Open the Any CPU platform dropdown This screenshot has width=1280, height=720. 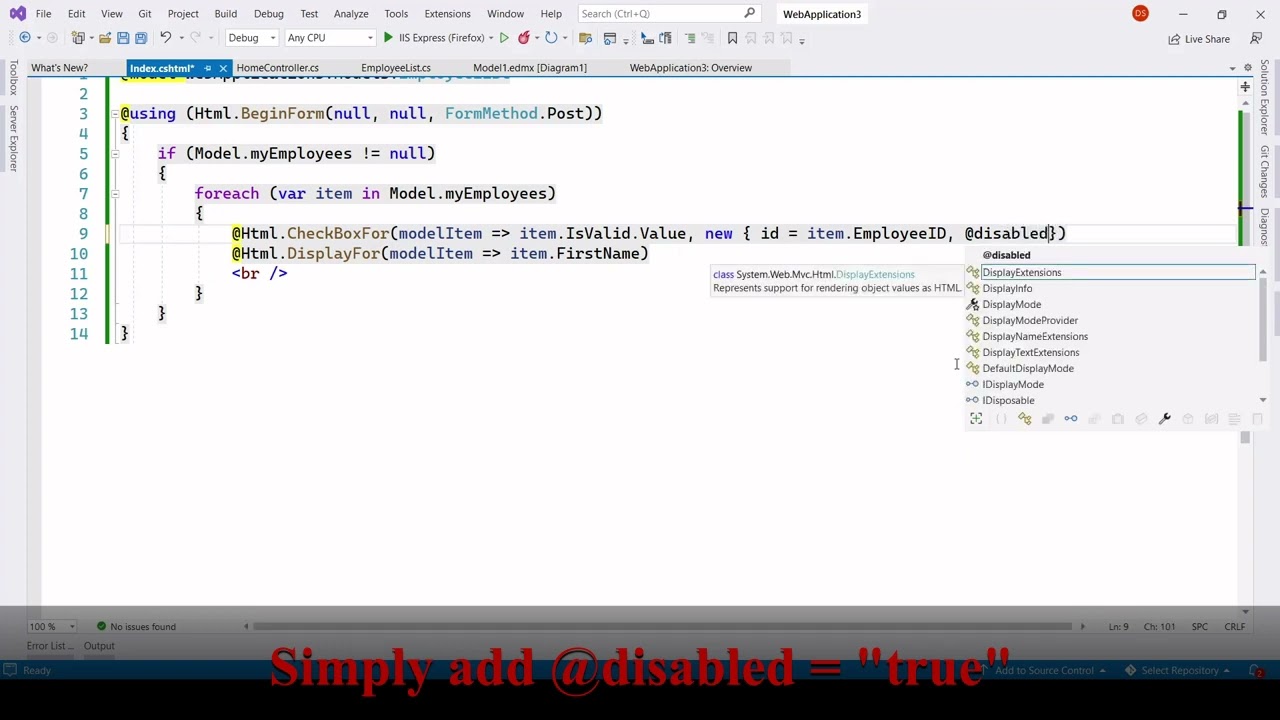329,38
